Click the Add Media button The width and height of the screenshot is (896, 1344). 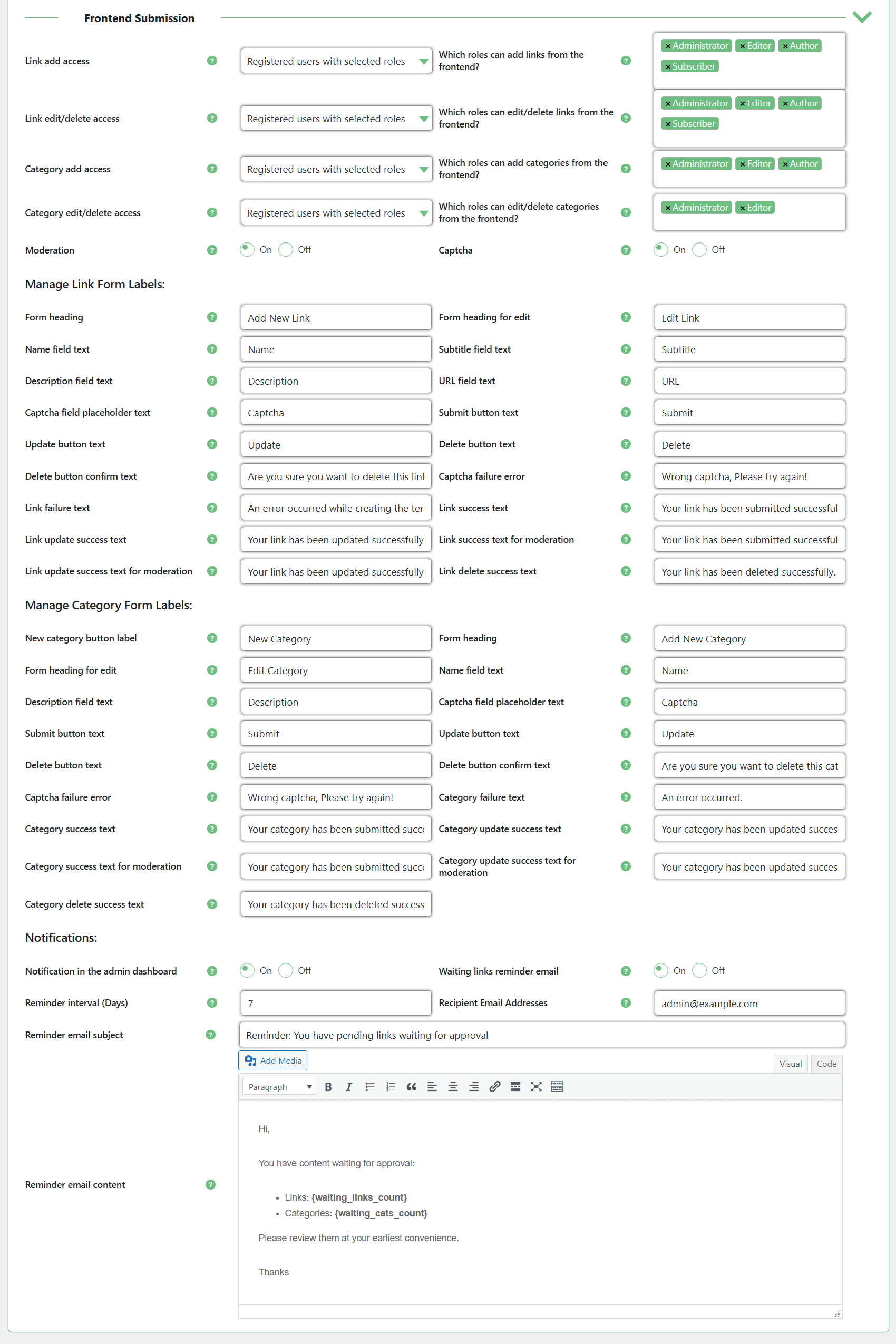pyautogui.click(x=272, y=1060)
